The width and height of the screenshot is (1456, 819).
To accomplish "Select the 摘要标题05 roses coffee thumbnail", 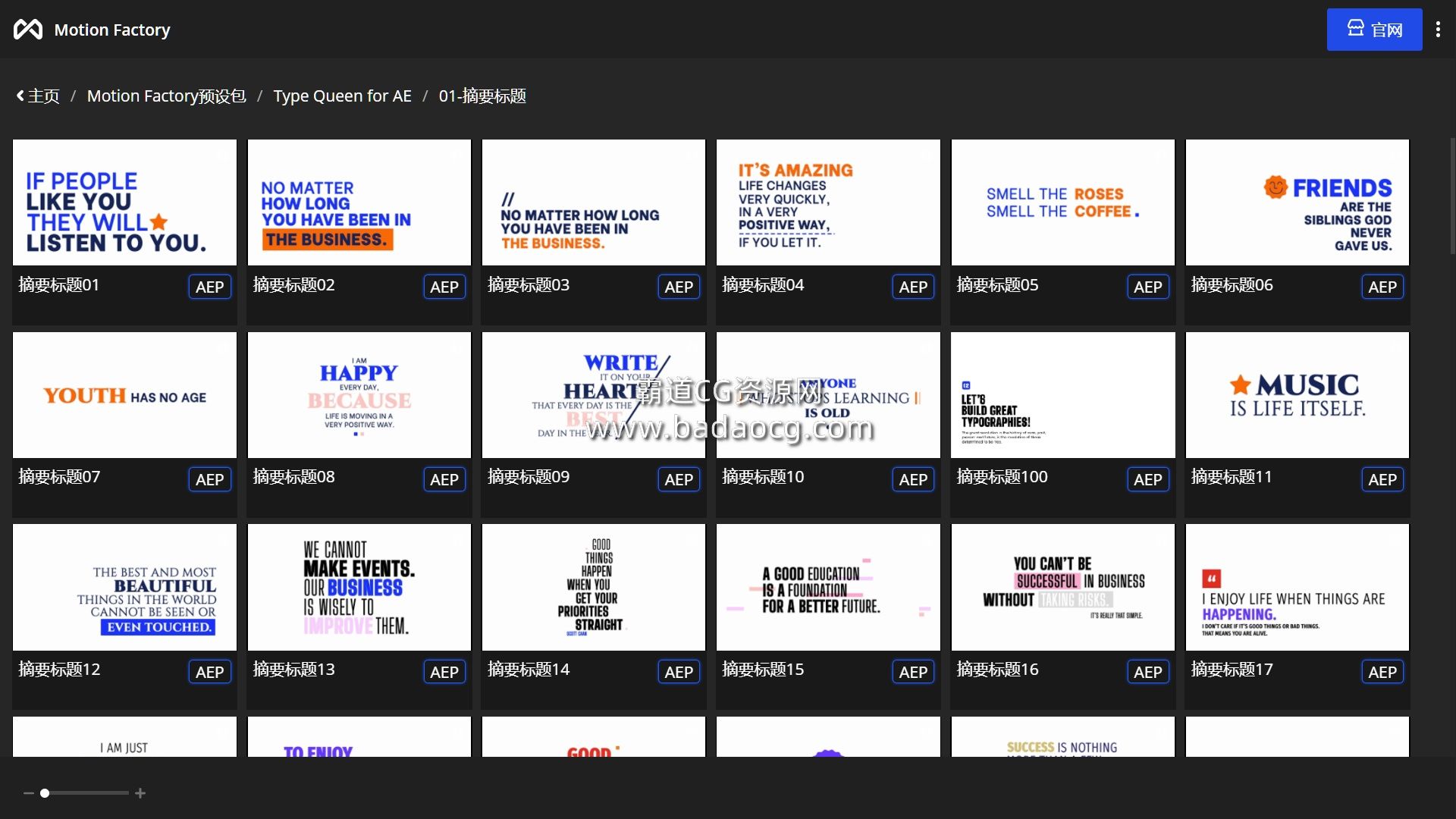I will (1062, 202).
